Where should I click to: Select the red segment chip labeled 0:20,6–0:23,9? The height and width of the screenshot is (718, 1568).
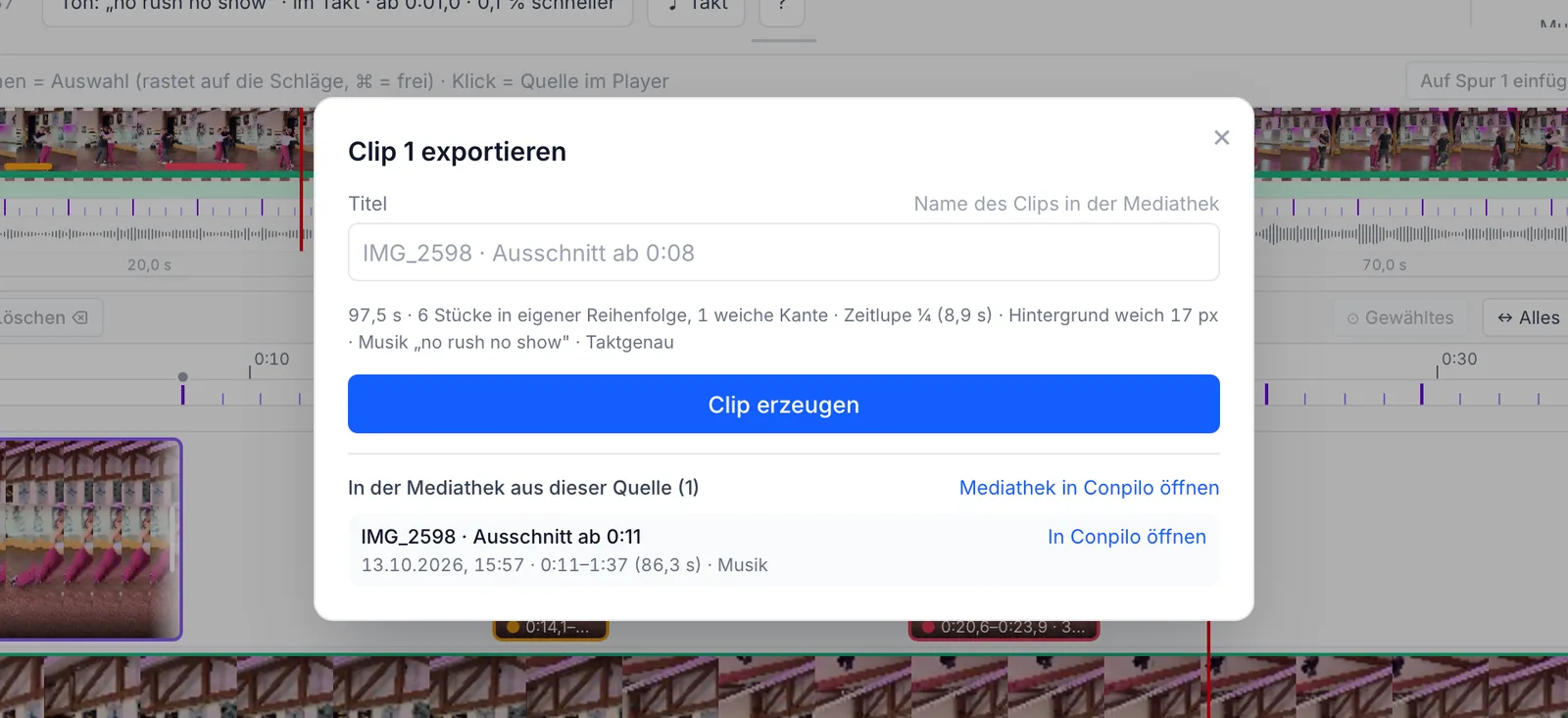pyautogui.click(x=1004, y=628)
